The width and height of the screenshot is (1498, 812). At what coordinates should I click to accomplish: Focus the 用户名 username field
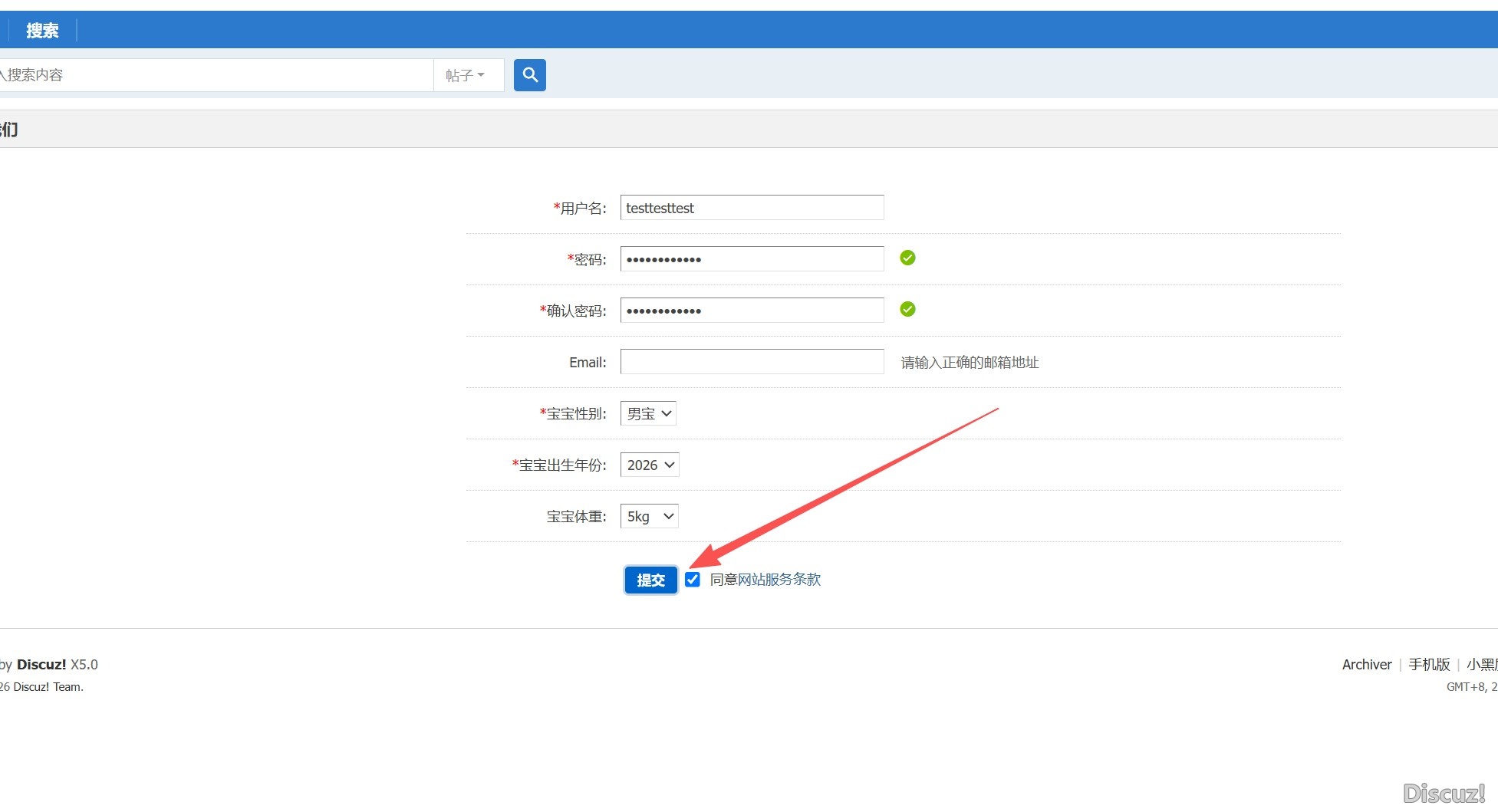pyautogui.click(x=752, y=208)
